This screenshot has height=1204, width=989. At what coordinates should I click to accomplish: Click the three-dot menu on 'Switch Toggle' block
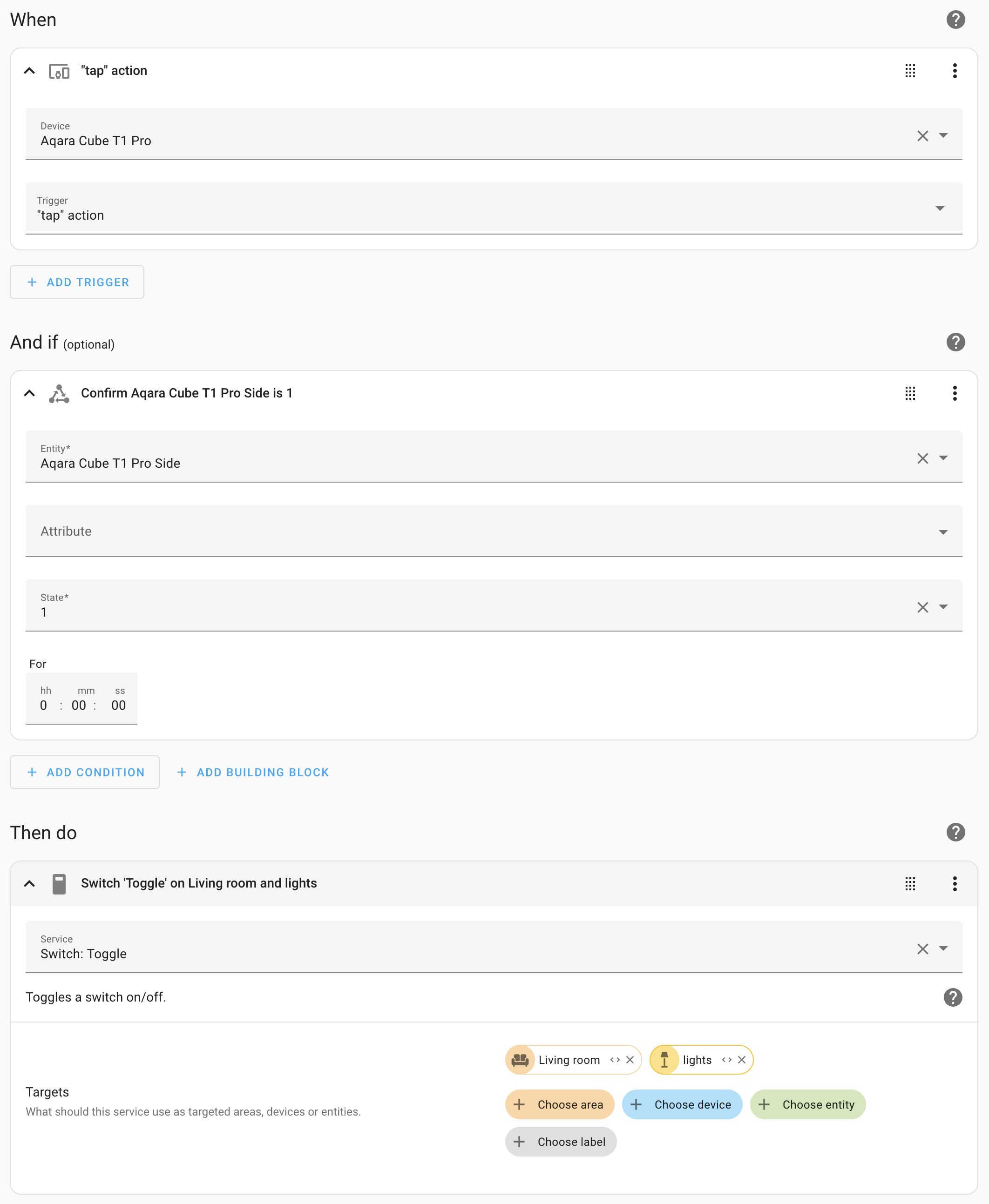(x=954, y=884)
